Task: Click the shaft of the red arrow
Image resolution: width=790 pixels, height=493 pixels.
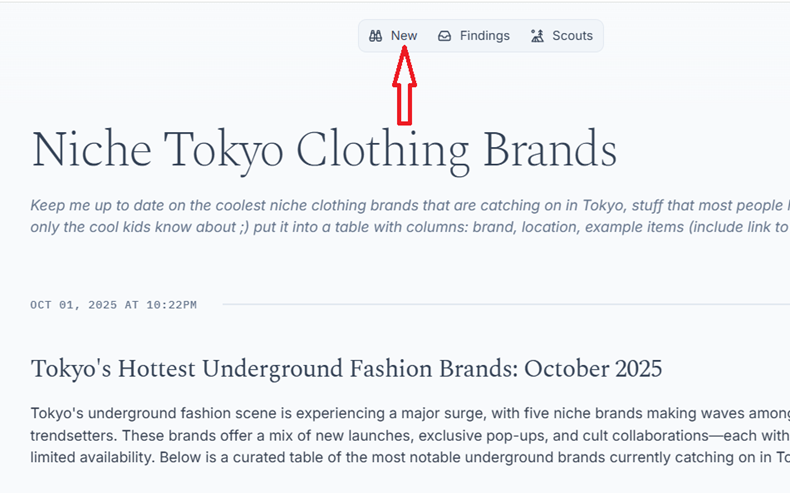Action: point(403,104)
